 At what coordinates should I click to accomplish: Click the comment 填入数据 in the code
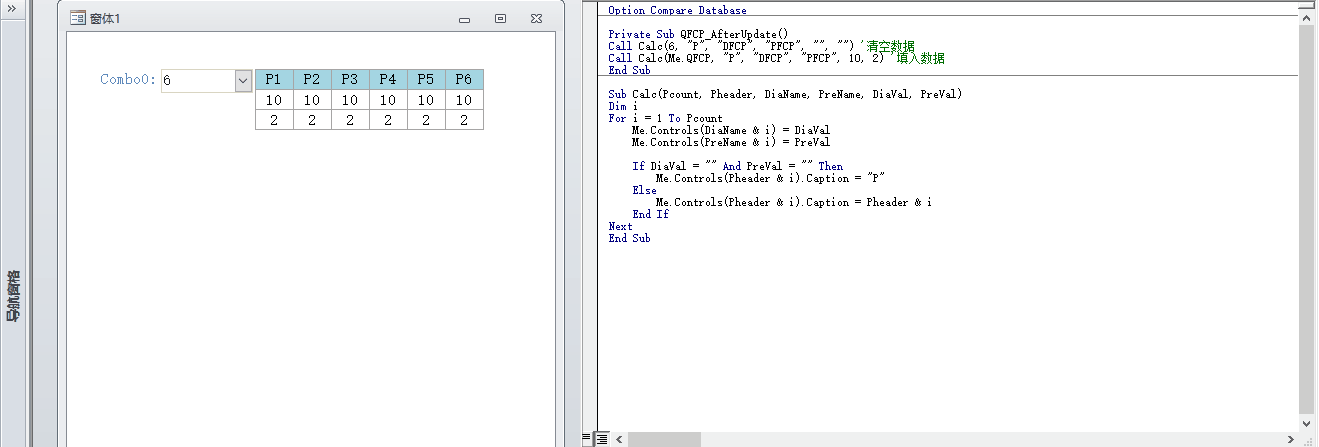click(920, 58)
